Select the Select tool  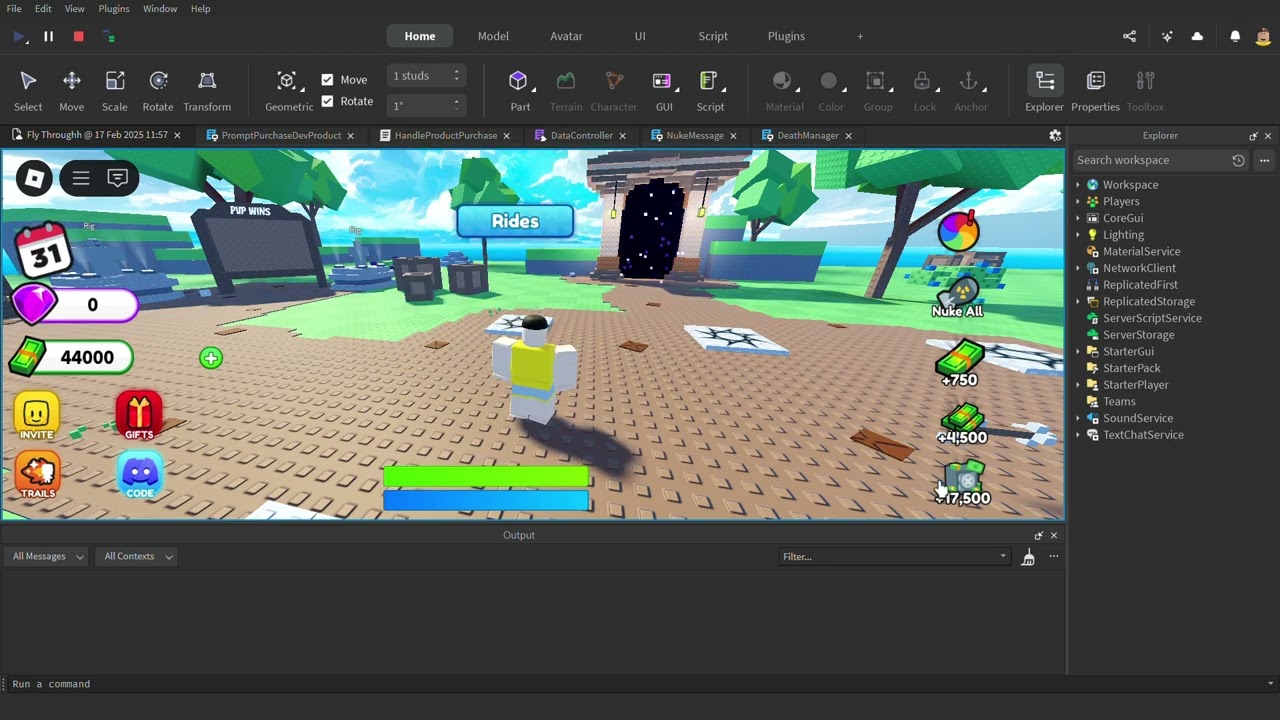(28, 91)
